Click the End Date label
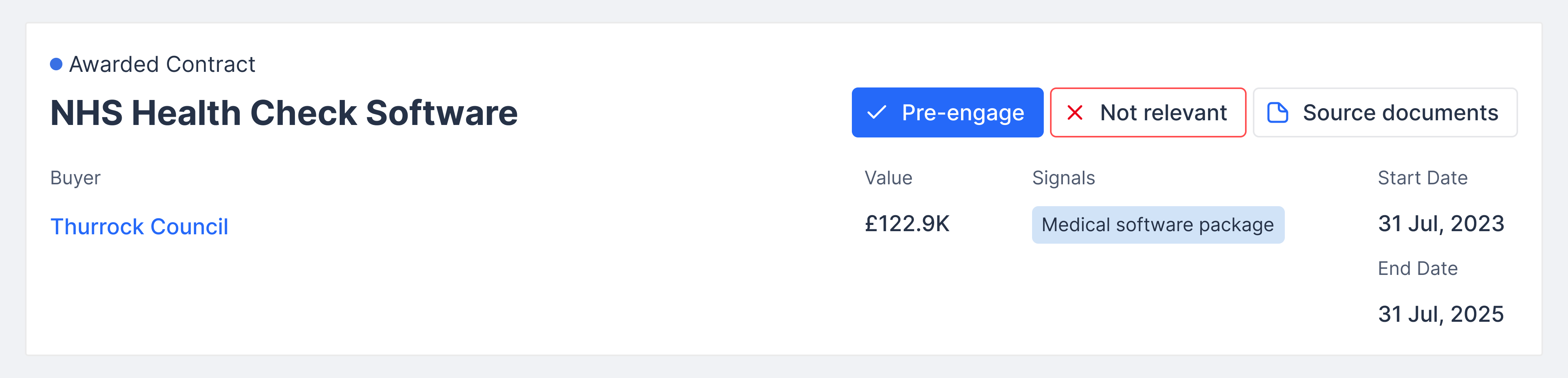The width and height of the screenshot is (1568, 378). (x=1418, y=268)
